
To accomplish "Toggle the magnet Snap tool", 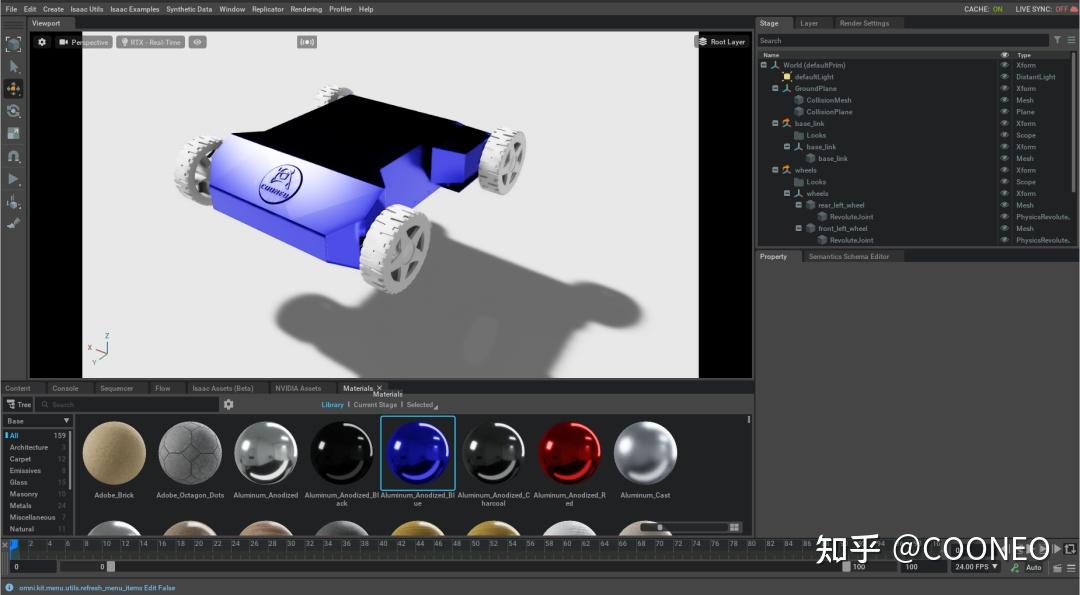I will 13,156.
